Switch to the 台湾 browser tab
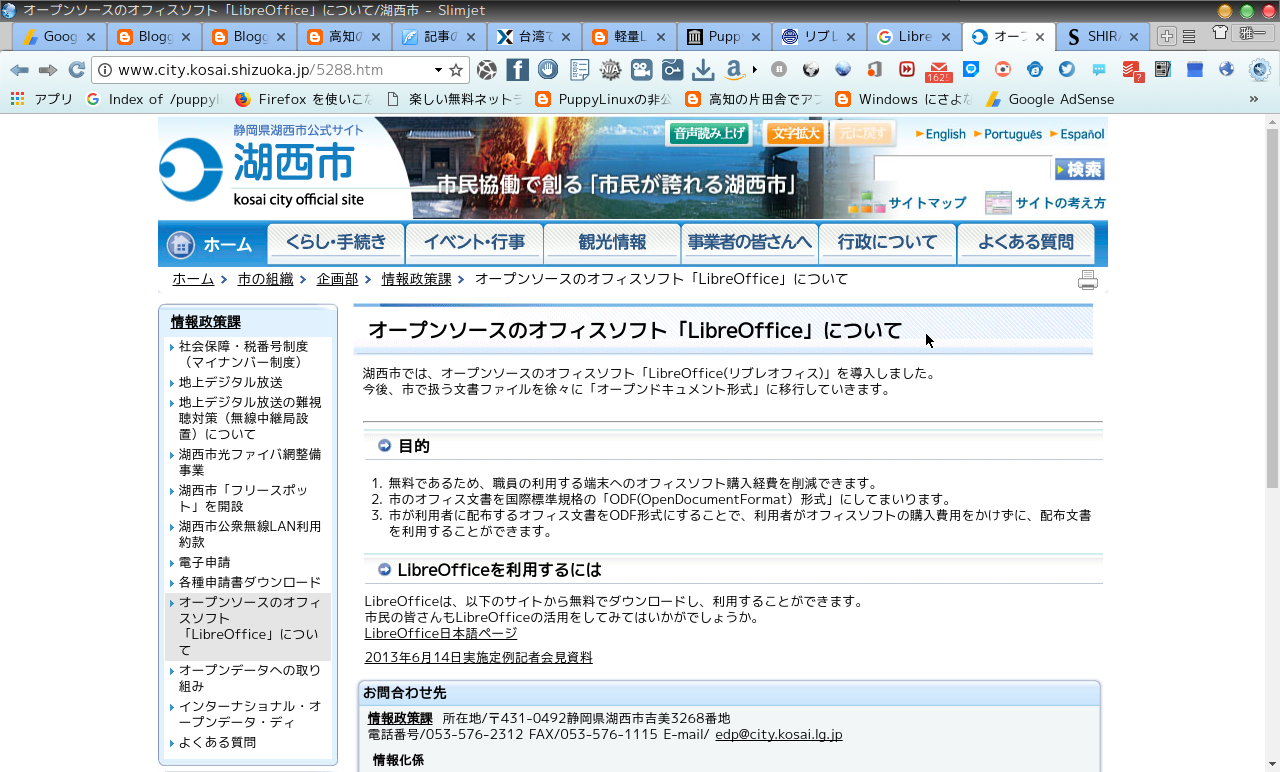This screenshot has width=1280, height=772. tap(534, 37)
